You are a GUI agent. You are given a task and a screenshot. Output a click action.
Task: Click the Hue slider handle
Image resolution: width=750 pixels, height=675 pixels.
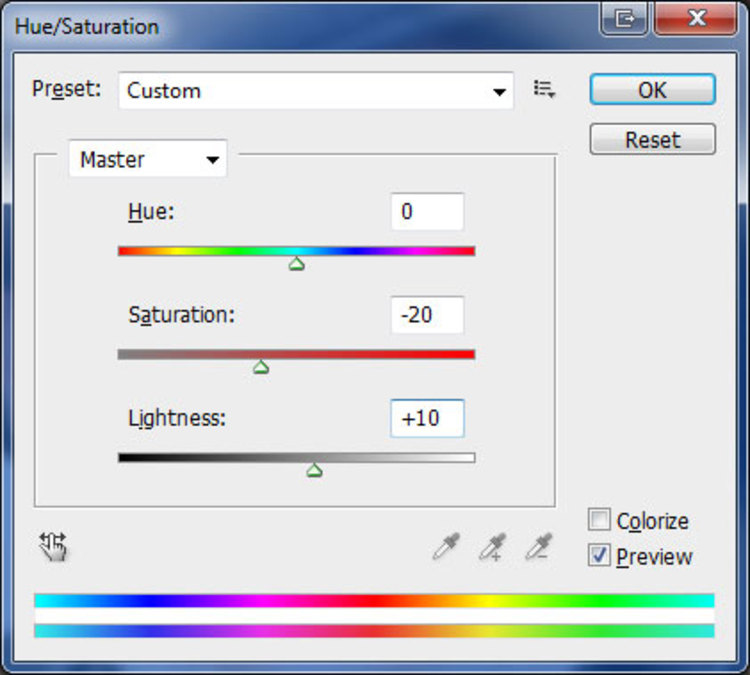[297, 264]
